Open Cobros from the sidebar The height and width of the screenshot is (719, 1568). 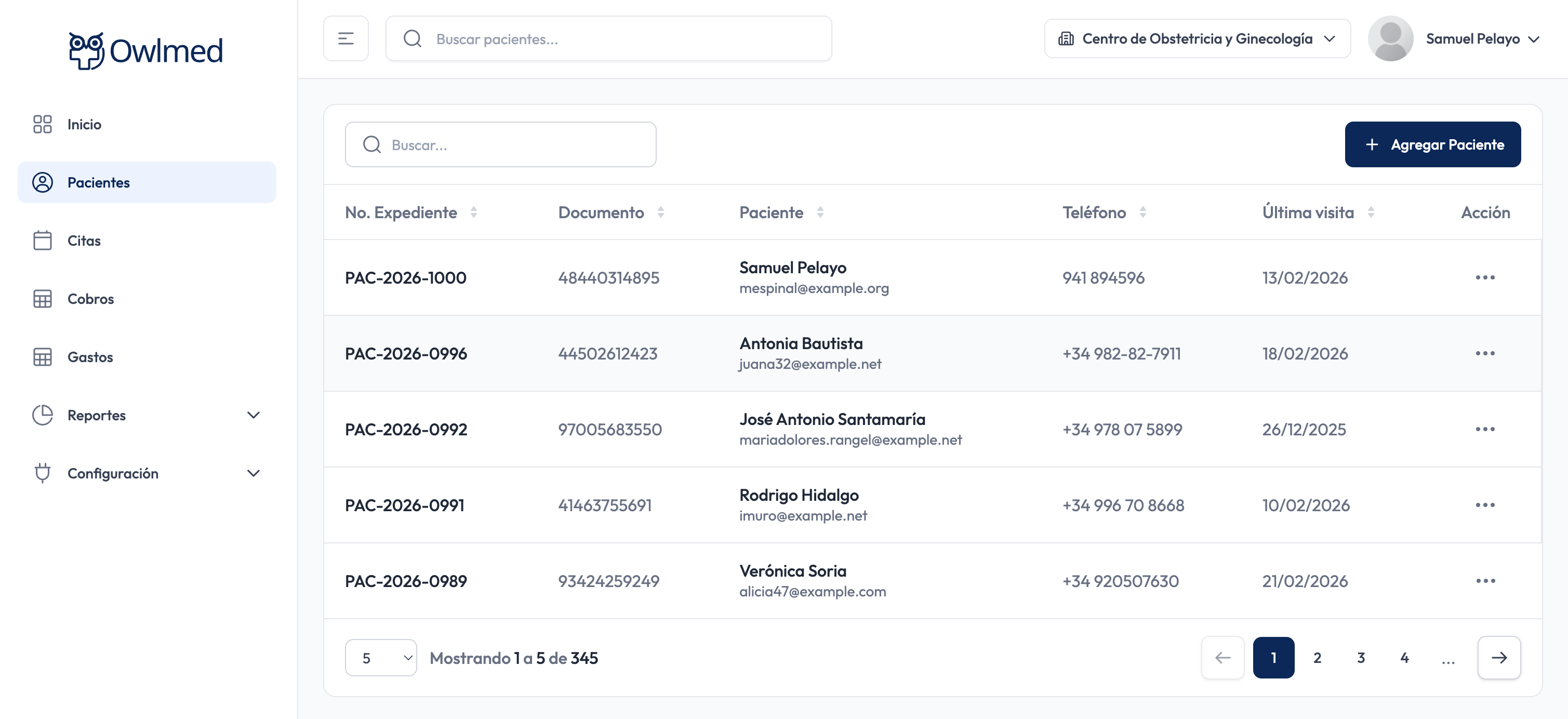pos(90,299)
